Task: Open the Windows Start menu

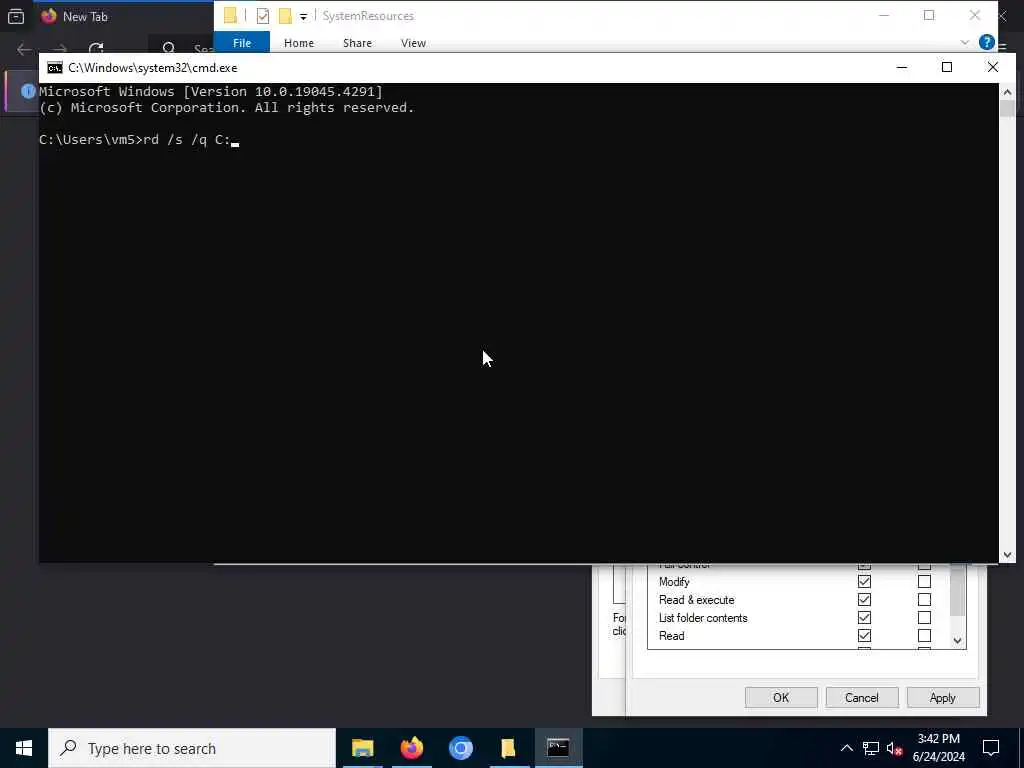Action: pyautogui.click(x=24, y=748)
